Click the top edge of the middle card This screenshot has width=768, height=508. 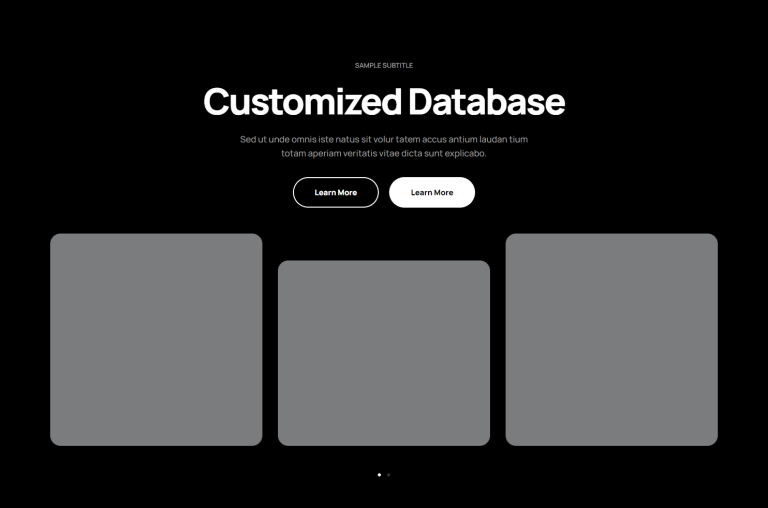384,264
